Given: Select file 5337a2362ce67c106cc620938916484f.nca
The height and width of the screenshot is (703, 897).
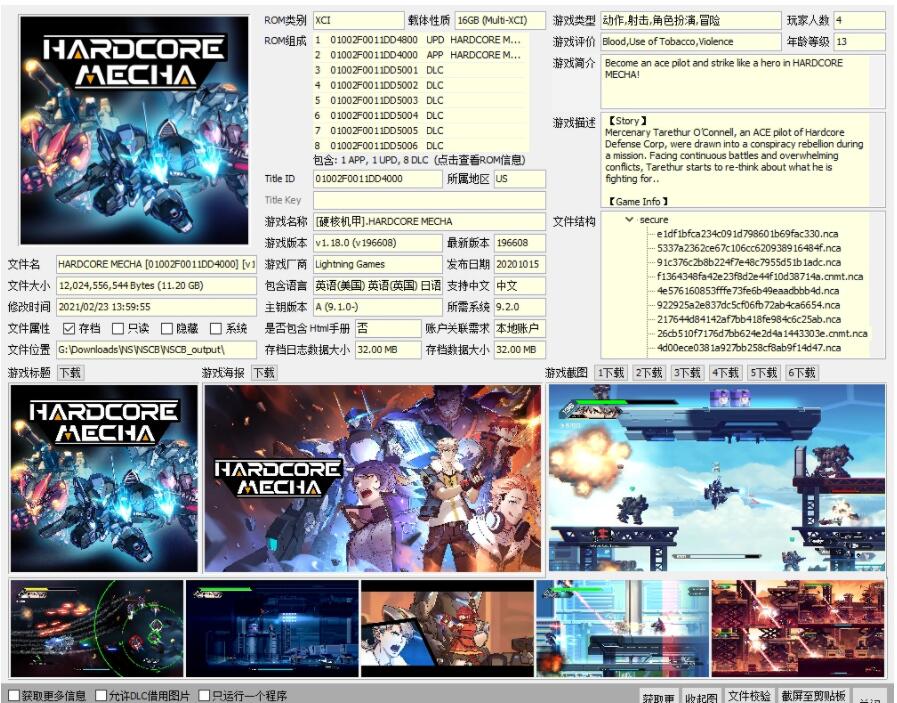Looking at the screenshot, I should [747, 248].
